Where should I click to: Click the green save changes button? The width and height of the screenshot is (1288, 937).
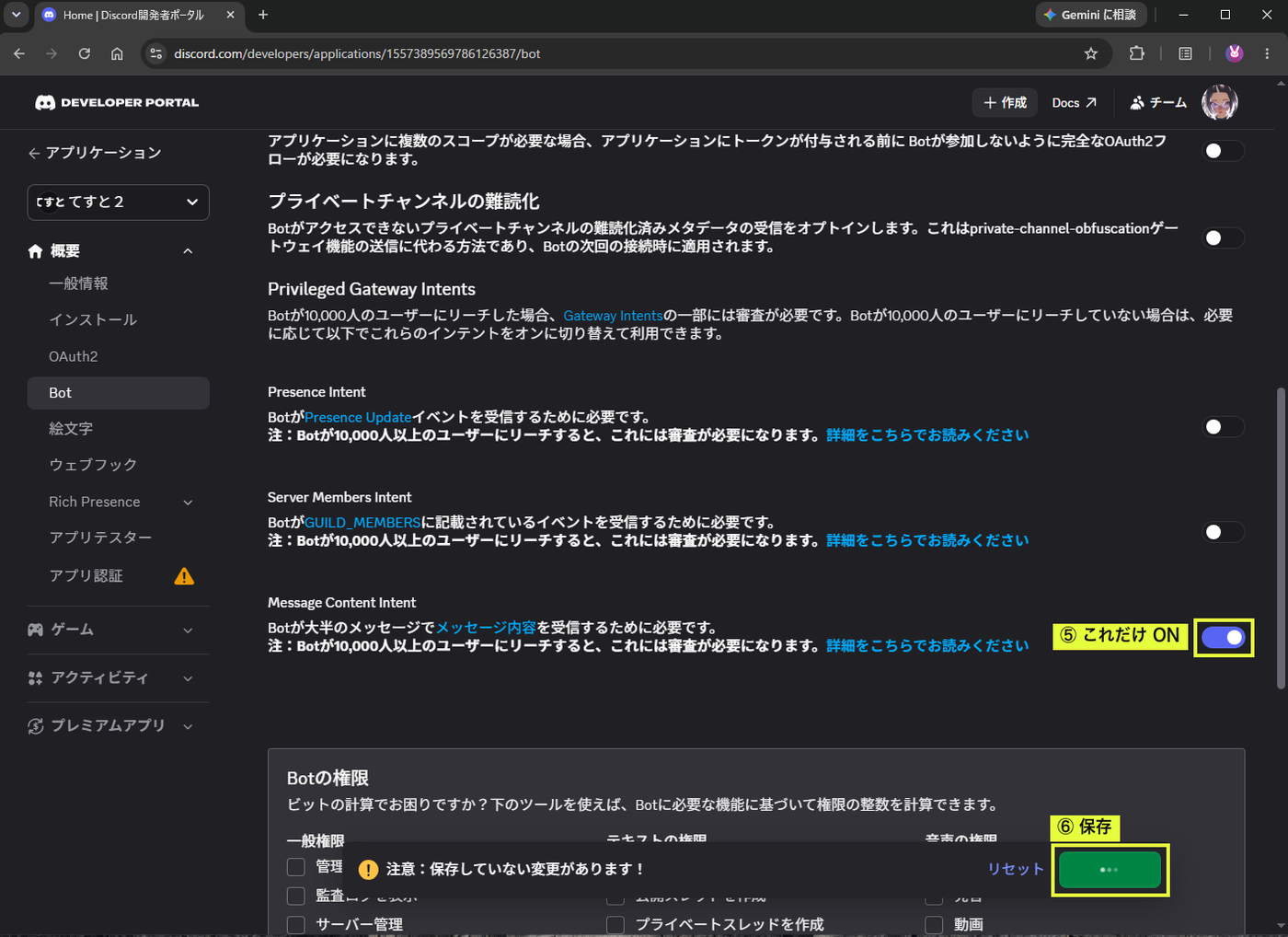tap(1110, 870)
